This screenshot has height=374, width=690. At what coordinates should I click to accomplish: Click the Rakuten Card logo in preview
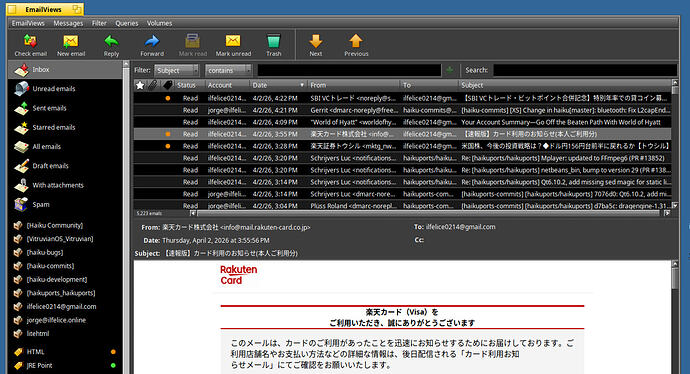[x=238, y=275]
